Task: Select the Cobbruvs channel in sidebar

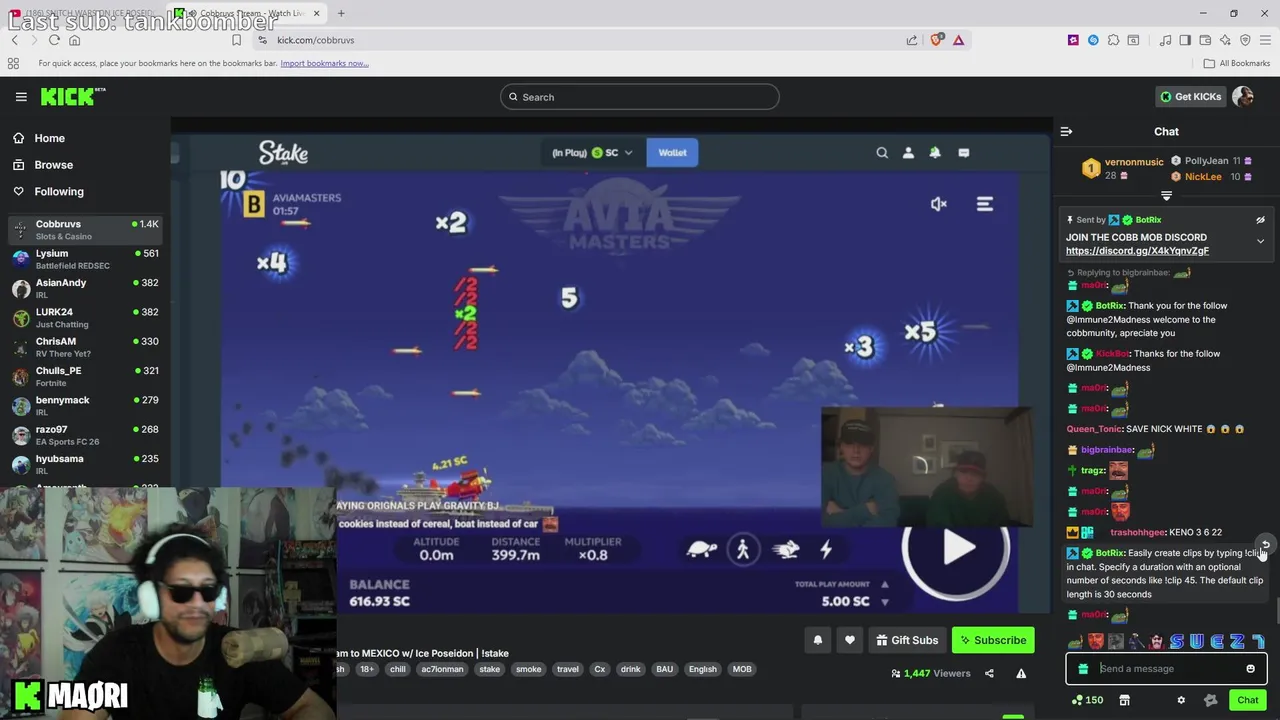Action: point(85,229)
